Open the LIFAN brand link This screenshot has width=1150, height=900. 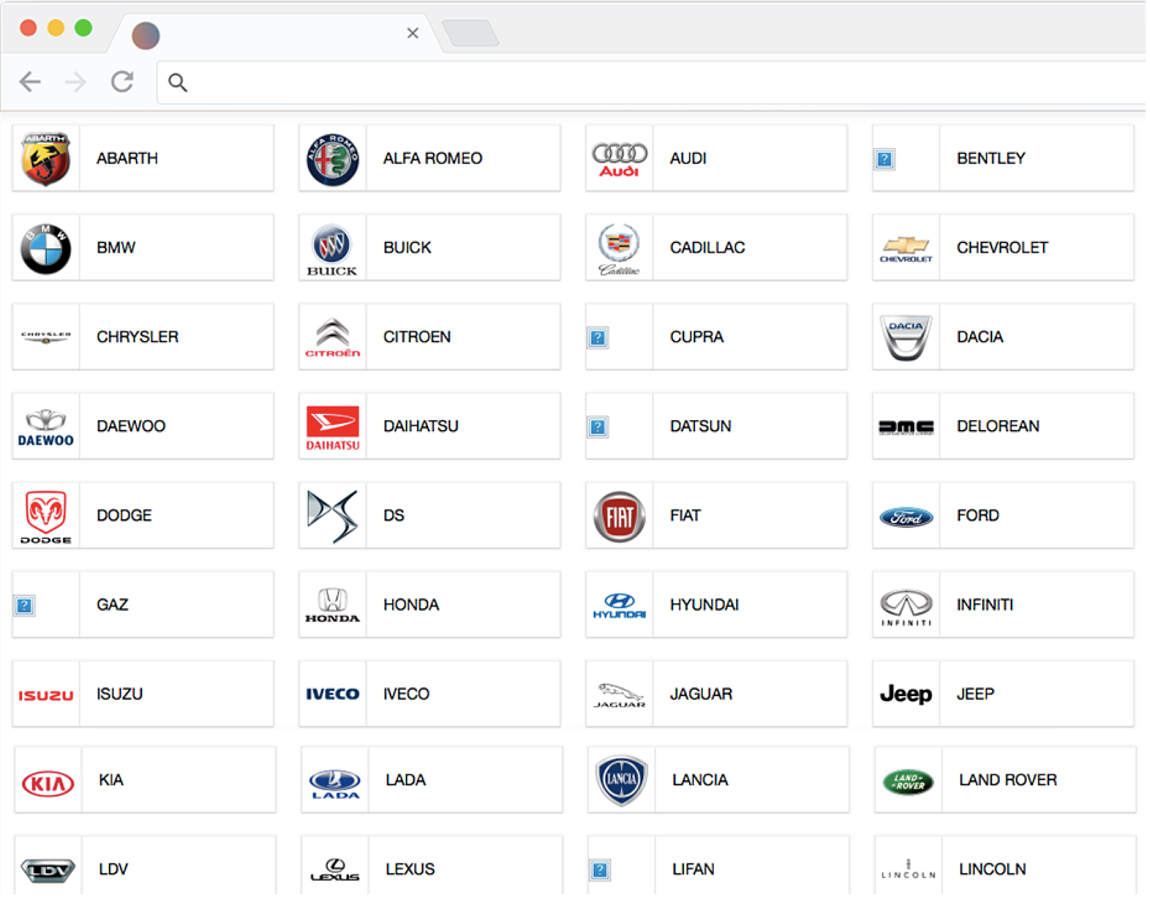[719, 868]
